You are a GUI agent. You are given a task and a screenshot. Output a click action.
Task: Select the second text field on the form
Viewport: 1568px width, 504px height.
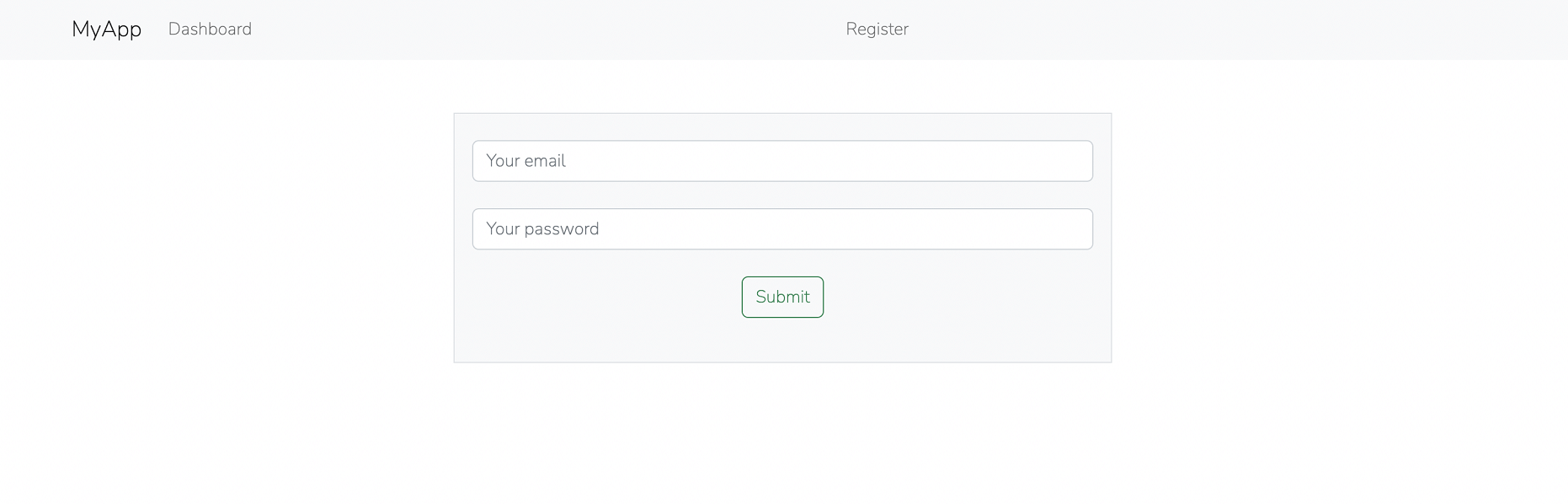[781, 228]
